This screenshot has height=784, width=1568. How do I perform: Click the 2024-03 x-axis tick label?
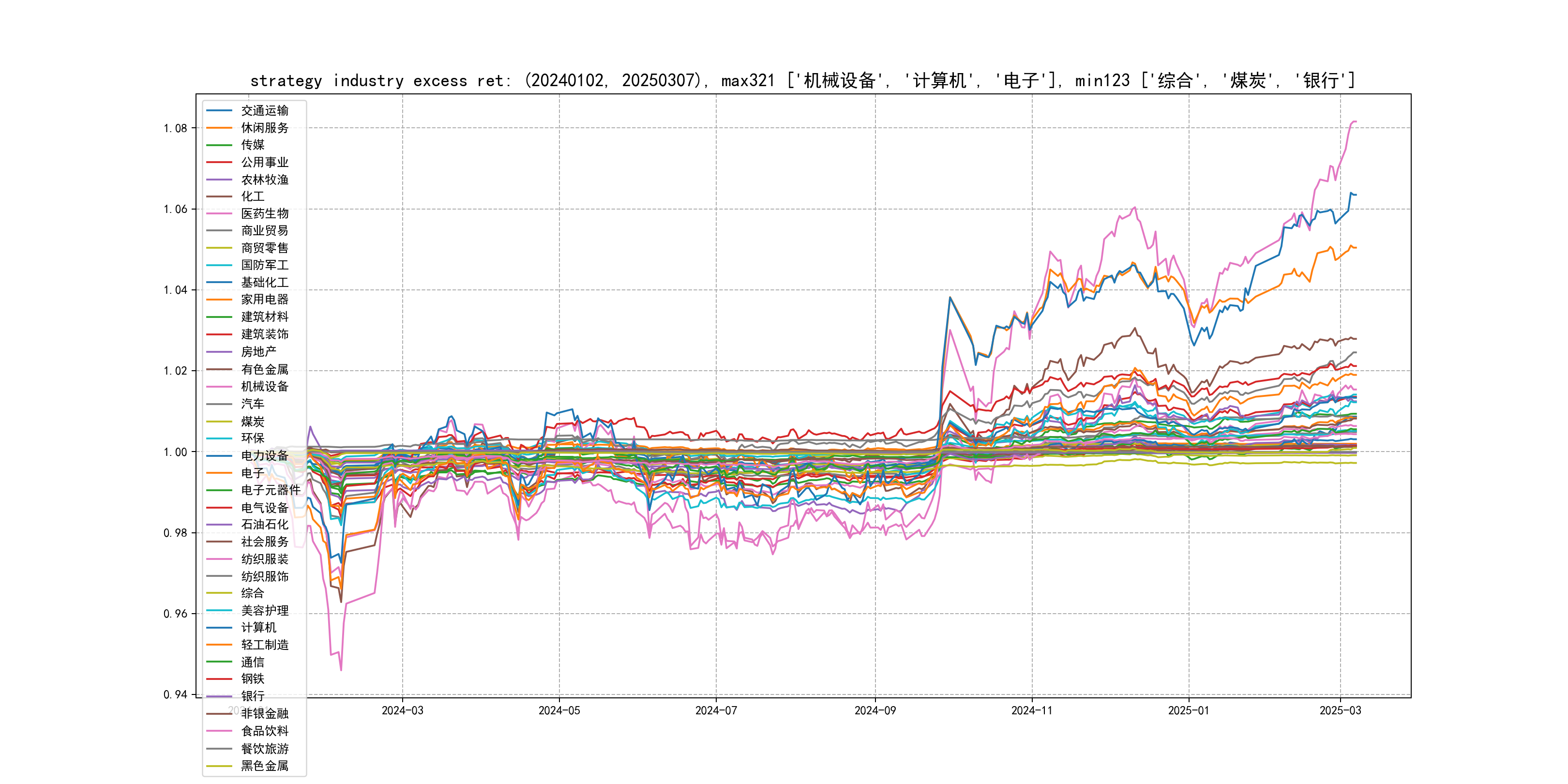[x=402, y=710]
